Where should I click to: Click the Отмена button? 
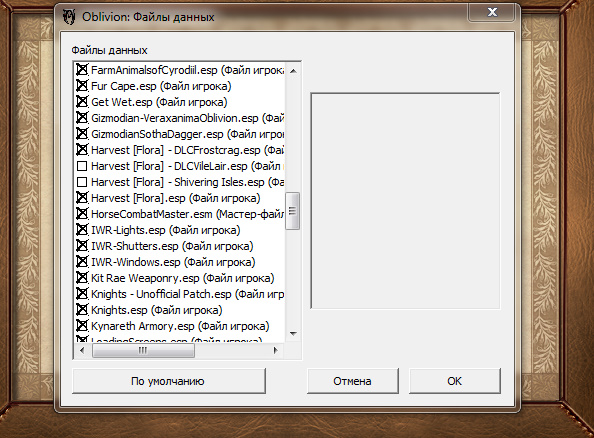coord(352,381)
